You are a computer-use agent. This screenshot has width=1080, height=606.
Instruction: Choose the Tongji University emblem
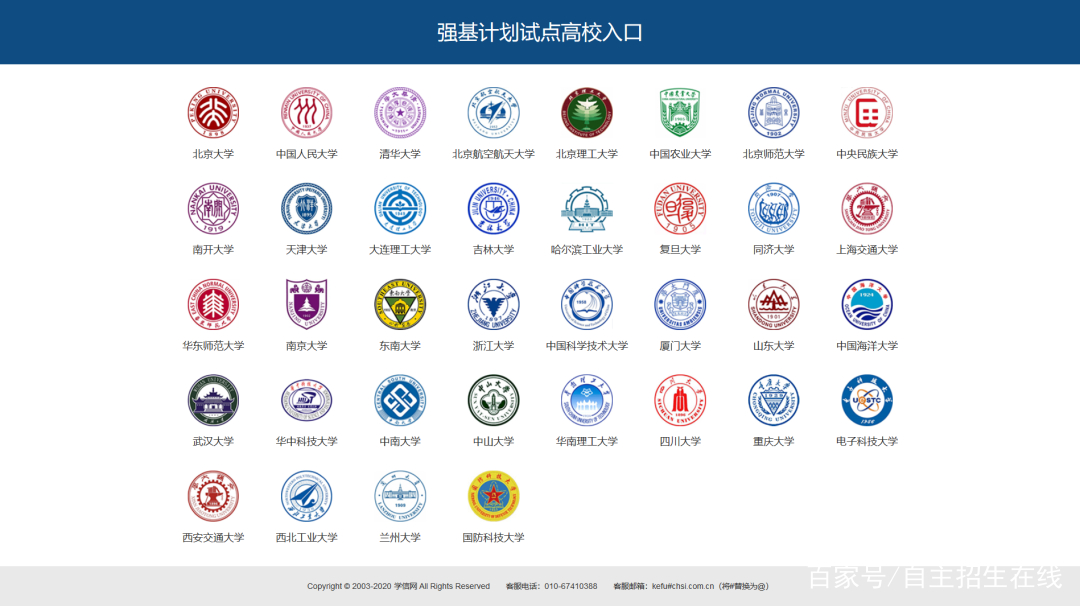pos(773,209)
